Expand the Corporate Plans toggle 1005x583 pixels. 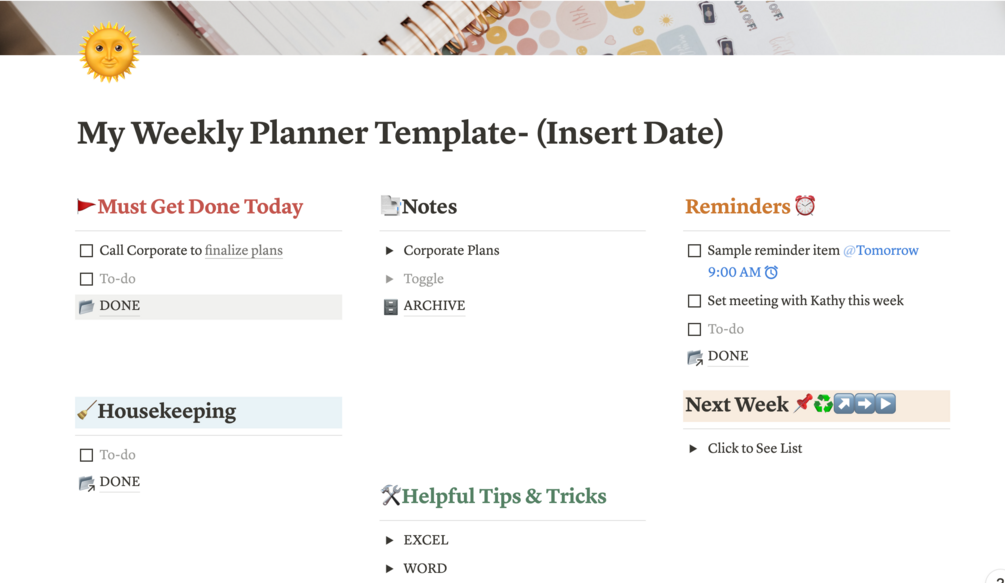click(390, 251)
